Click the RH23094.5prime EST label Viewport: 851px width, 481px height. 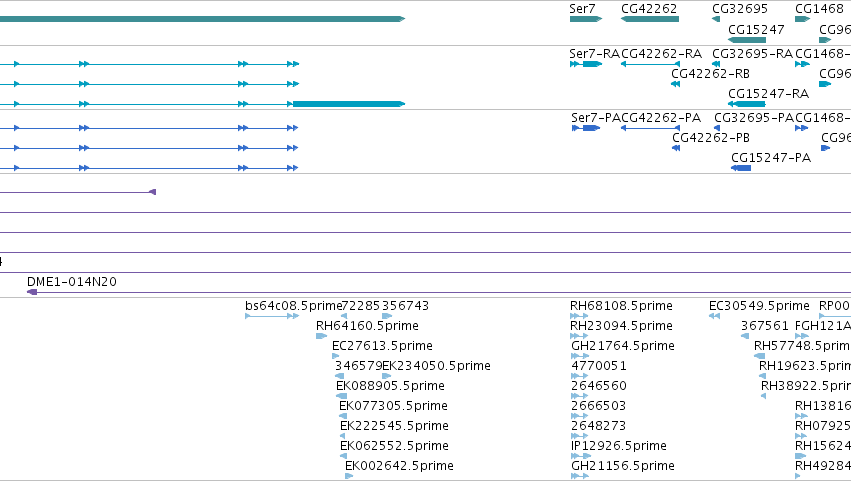pos(621,326)
